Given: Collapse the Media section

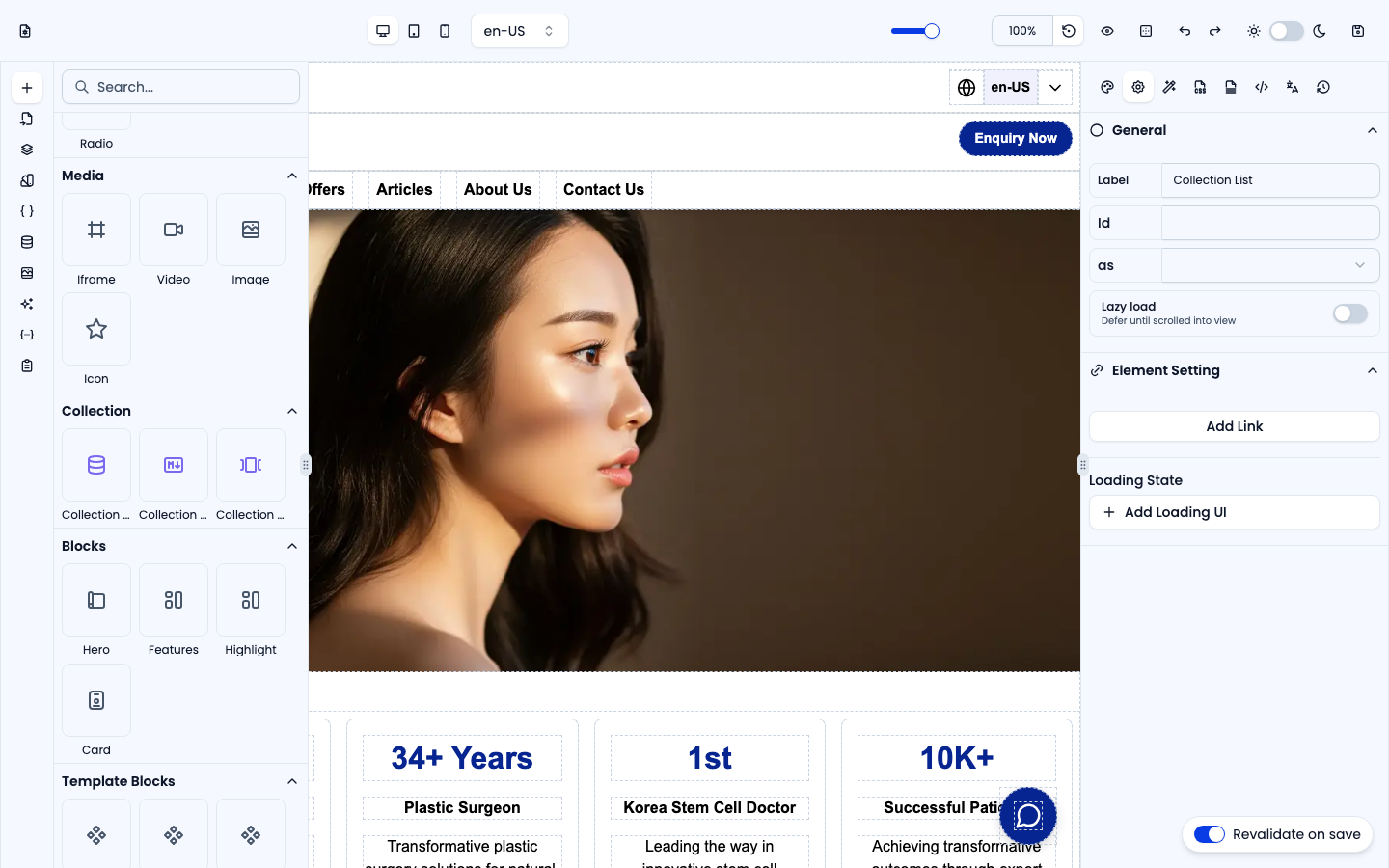Looking at the screenshot, I should [292, 176].
